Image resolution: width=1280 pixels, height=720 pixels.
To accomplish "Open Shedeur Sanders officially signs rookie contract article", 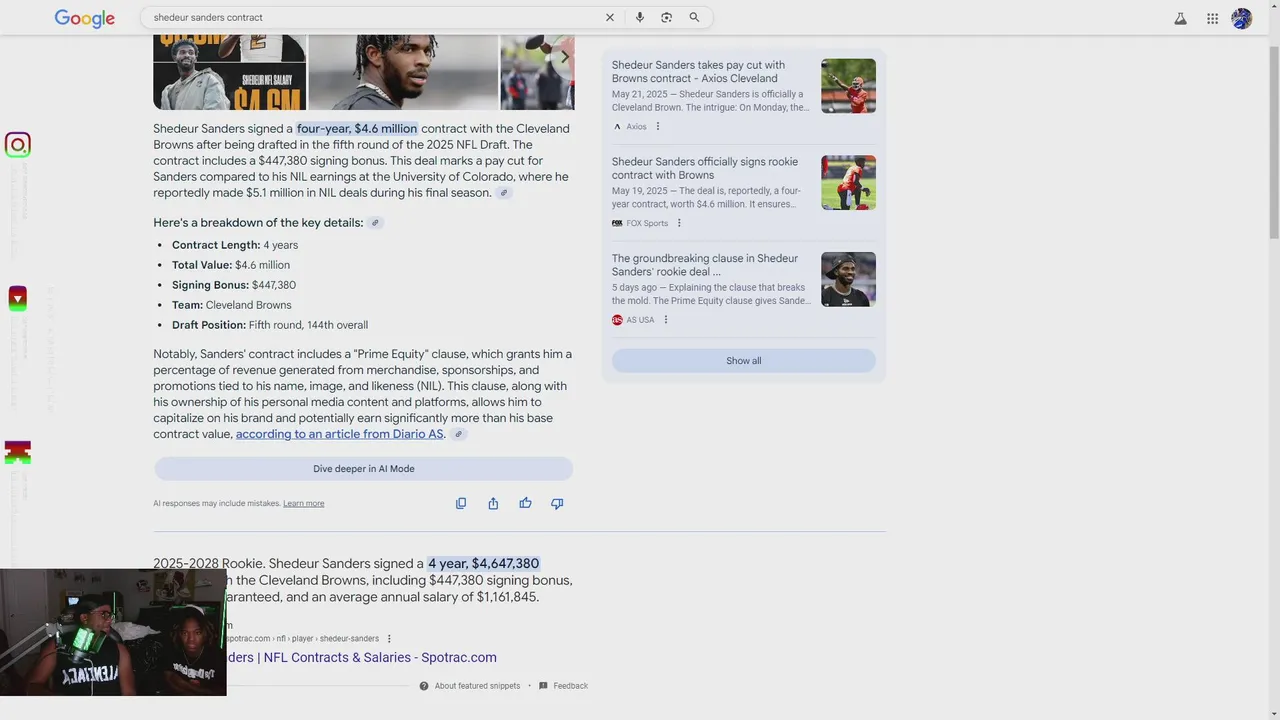I will (x=705, y=168).
